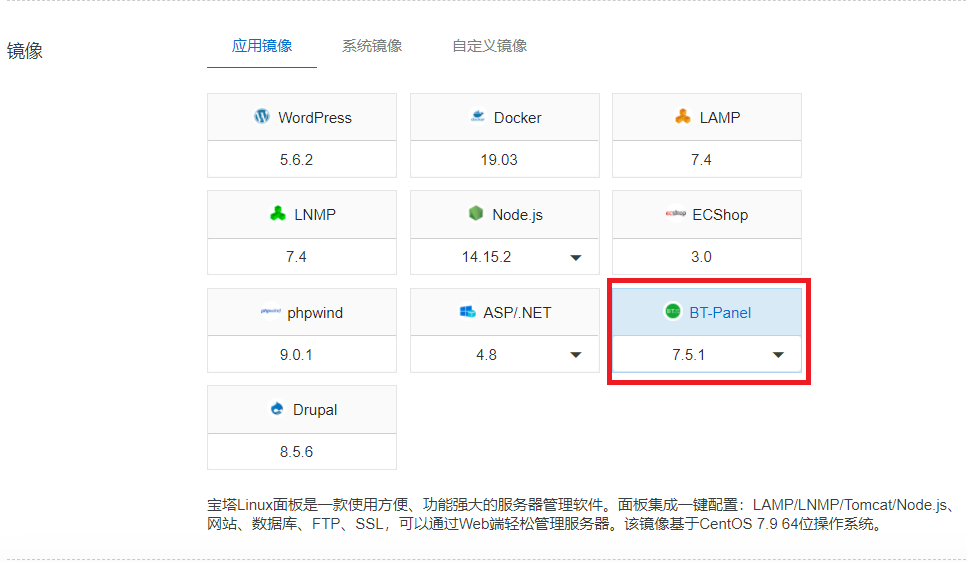Screen dimensions: 967x562
Task: Click the green BT-Panel icon
Action: point(672,312)
